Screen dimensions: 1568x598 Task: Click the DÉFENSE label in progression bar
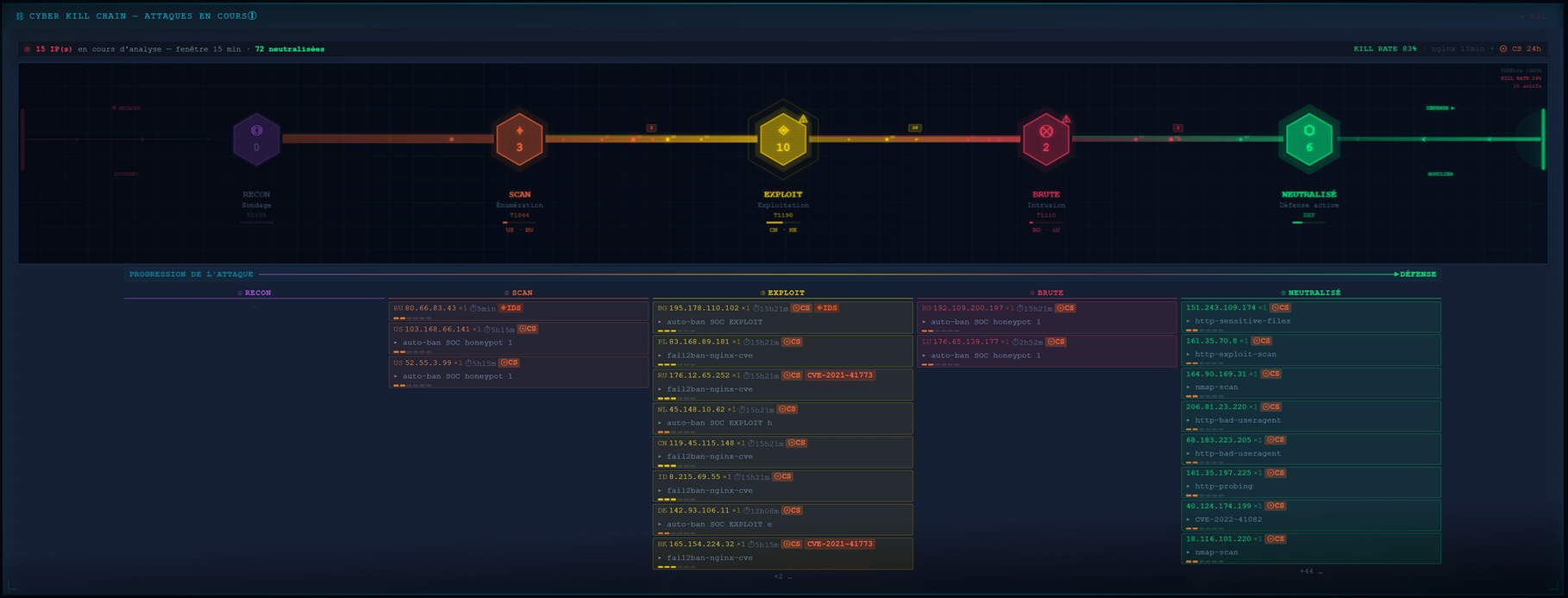[x=1418, y=274]
